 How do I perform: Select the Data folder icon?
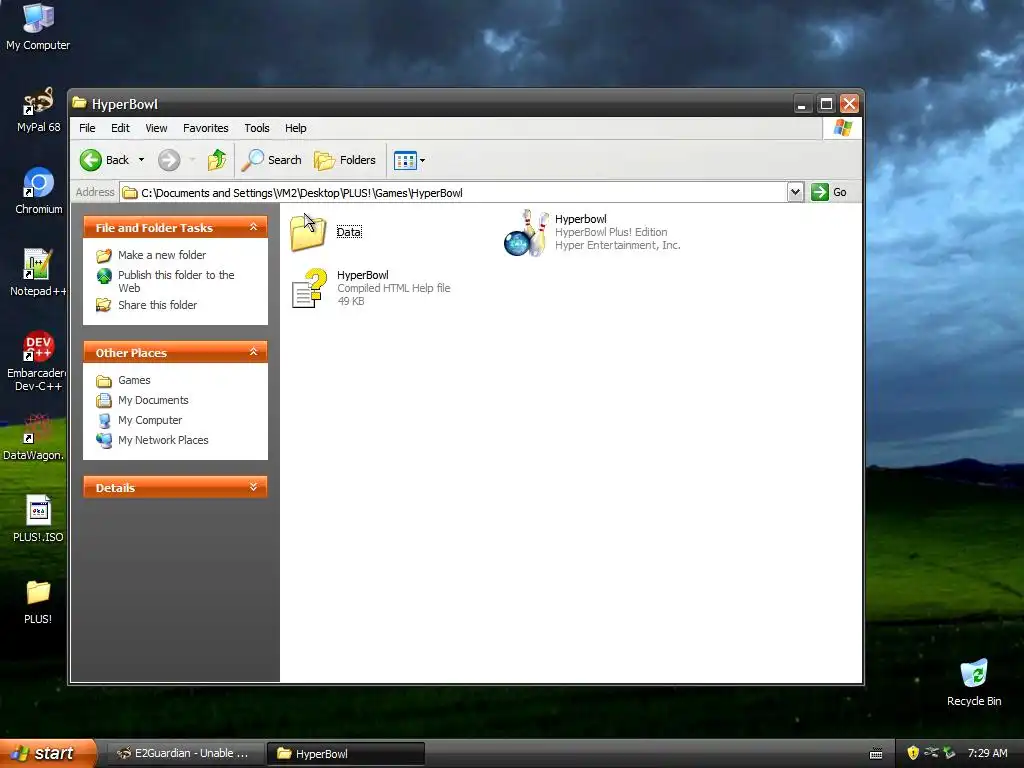click(308, 232)
